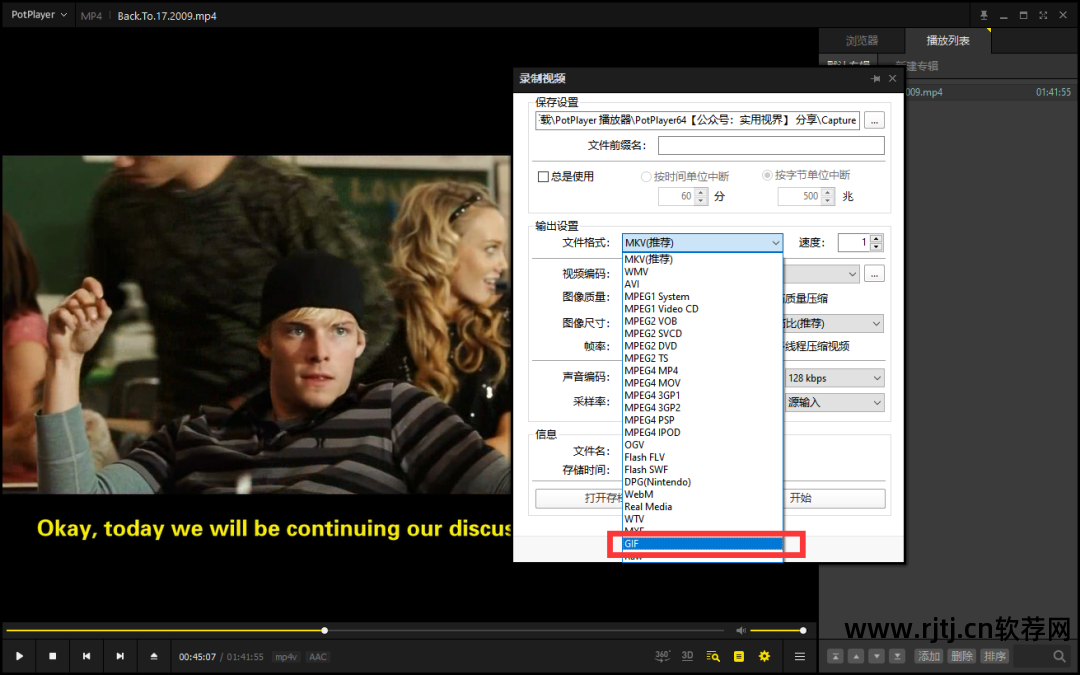This screenshot has width=1080, height=675.
Task: Click the 00:45:07 elapsed time display
Action: tap(198, 657)
